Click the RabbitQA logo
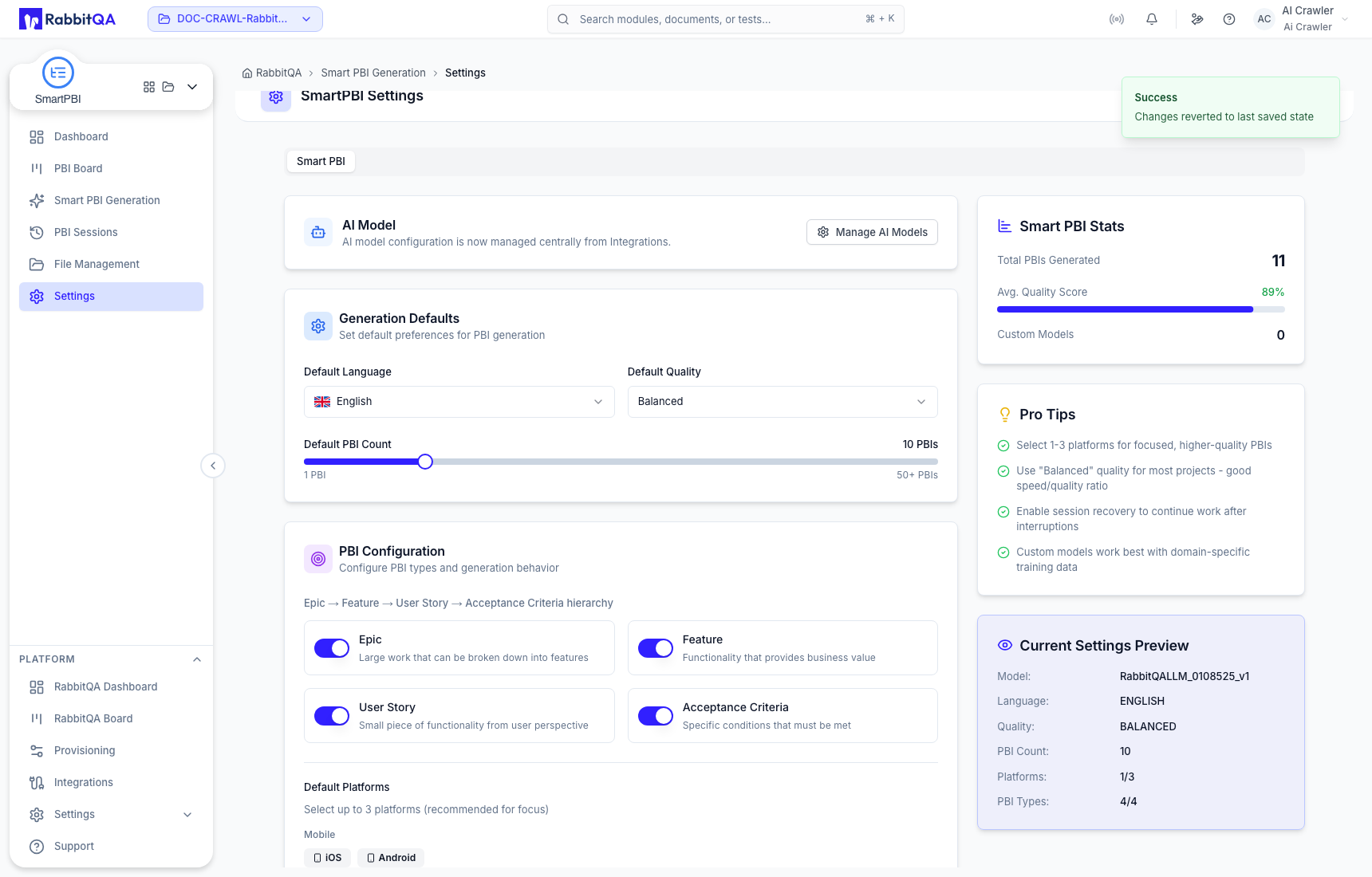Image resolution: width=1372 pixels, height=877 pixels. coord(67,19)
